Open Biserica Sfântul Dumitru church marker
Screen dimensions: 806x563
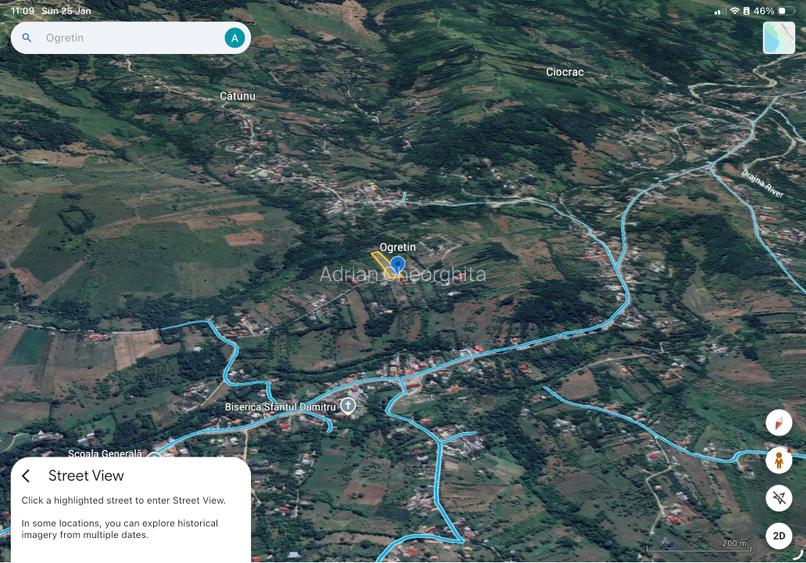(x=348, y=406)
